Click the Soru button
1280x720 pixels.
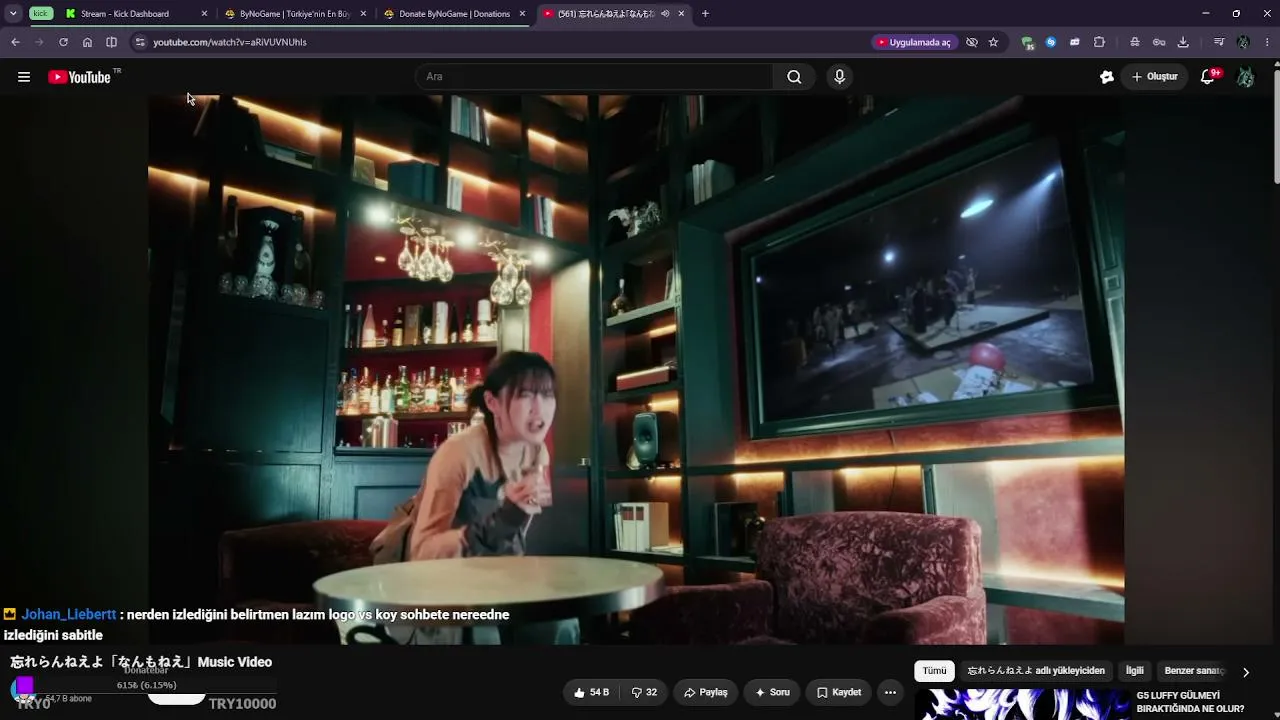tap(772, 692)
